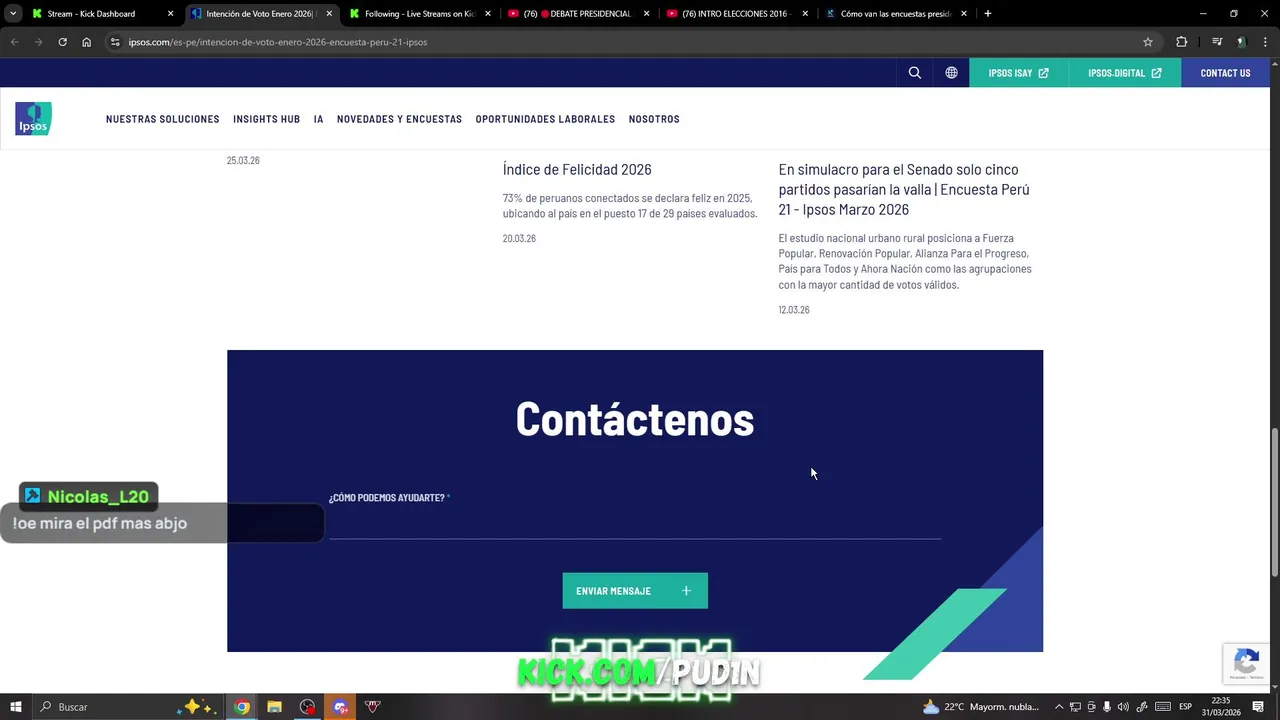The width and height of the screenshot is (1280, 720).
Task: Open the Insights Hub menu
Action: click(x=267, y=119)
